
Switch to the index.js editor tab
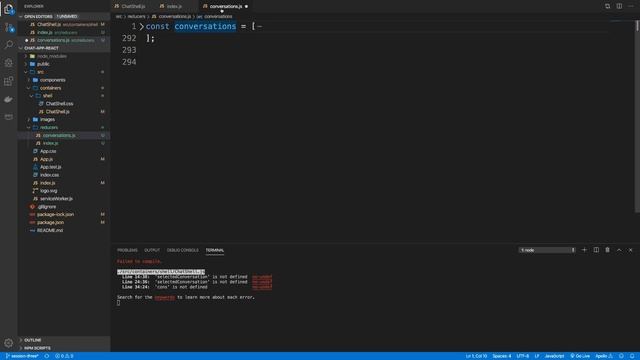[174, 6]
